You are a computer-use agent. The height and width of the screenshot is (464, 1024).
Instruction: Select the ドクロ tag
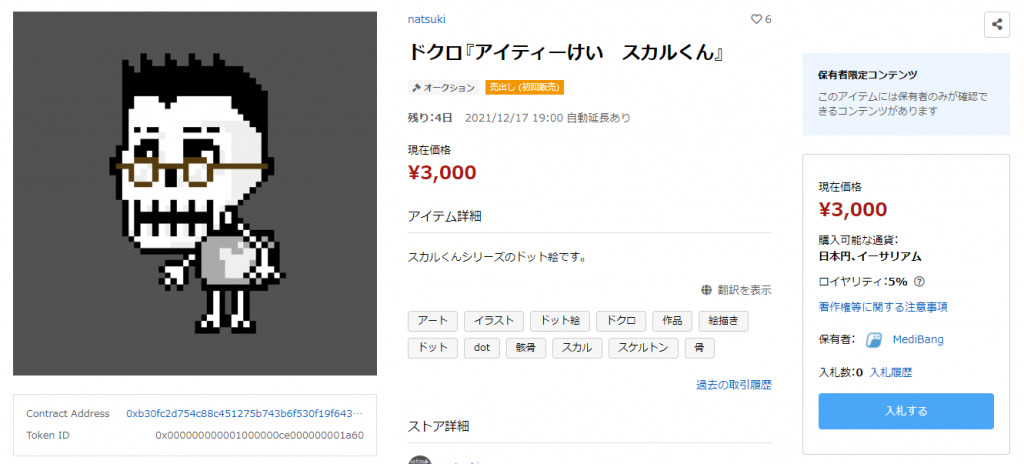[621, 321]
